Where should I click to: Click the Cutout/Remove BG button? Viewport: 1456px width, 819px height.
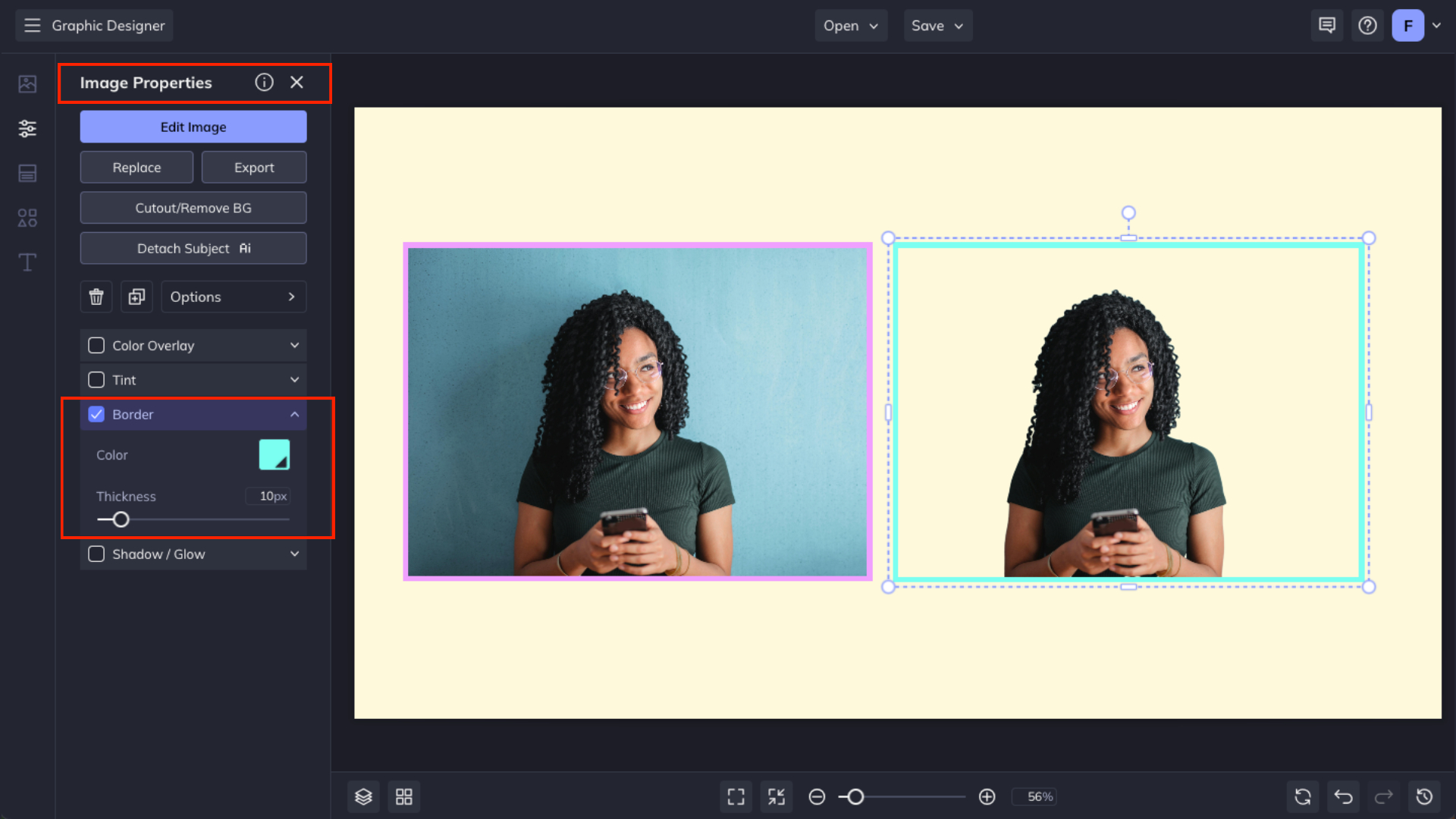click(x=193, y=208)
